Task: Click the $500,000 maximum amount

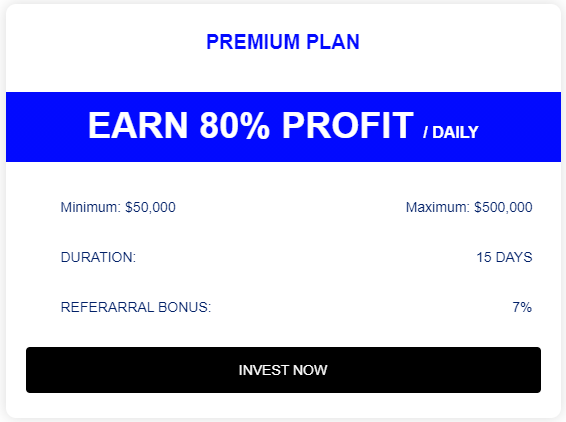Action: point(503,207)
